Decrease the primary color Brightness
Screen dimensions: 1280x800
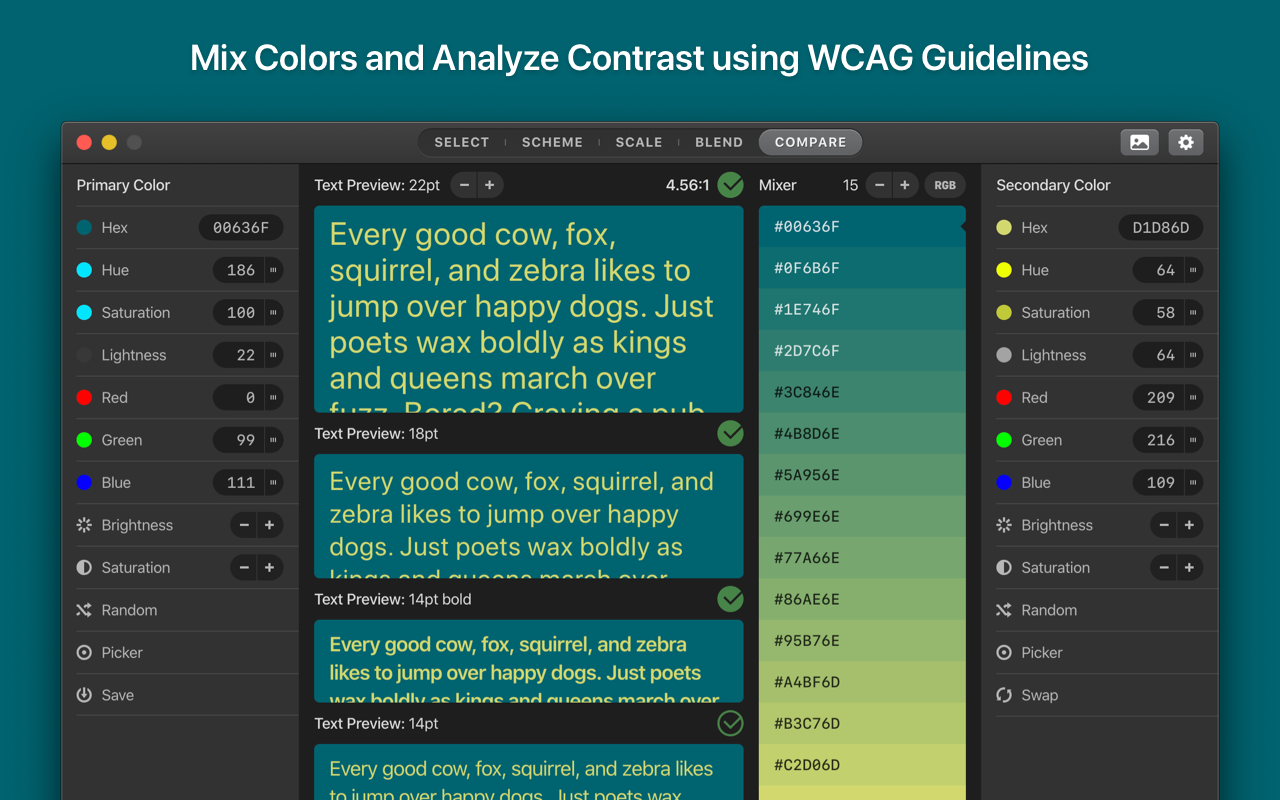[244, 525]
